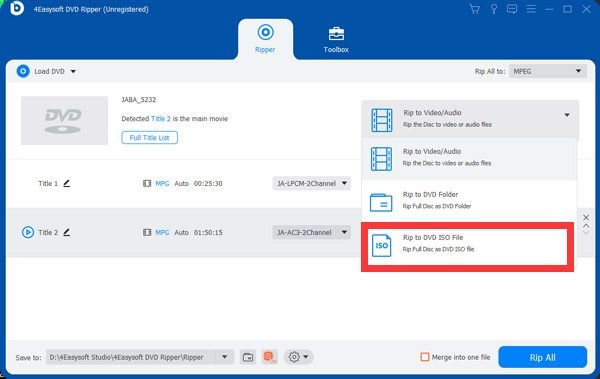
Task: Click Title 1 label
Action: (x=48, y=183)
